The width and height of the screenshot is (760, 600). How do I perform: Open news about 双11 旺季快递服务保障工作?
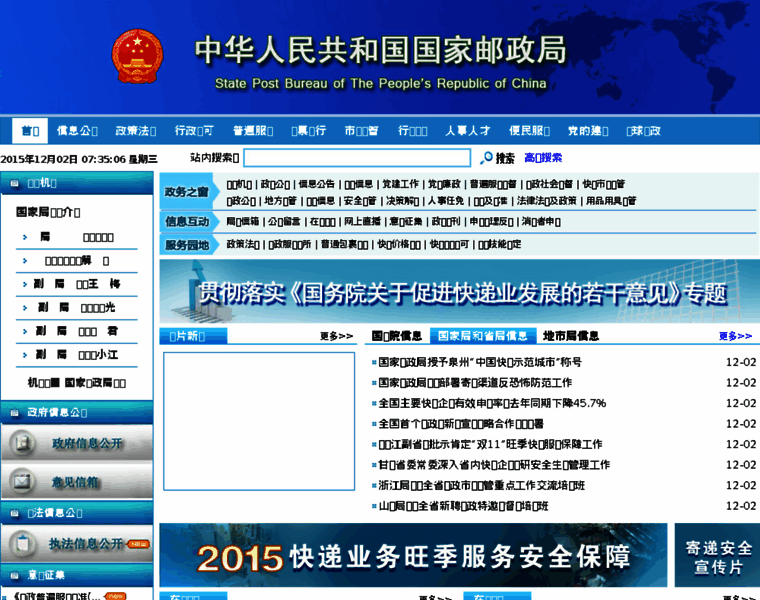(x=490, y=444)
